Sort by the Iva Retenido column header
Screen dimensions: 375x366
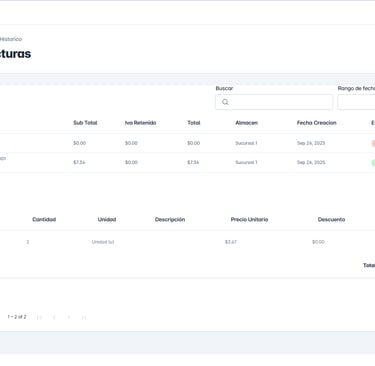pyautogui.click(x=140, y=123)
